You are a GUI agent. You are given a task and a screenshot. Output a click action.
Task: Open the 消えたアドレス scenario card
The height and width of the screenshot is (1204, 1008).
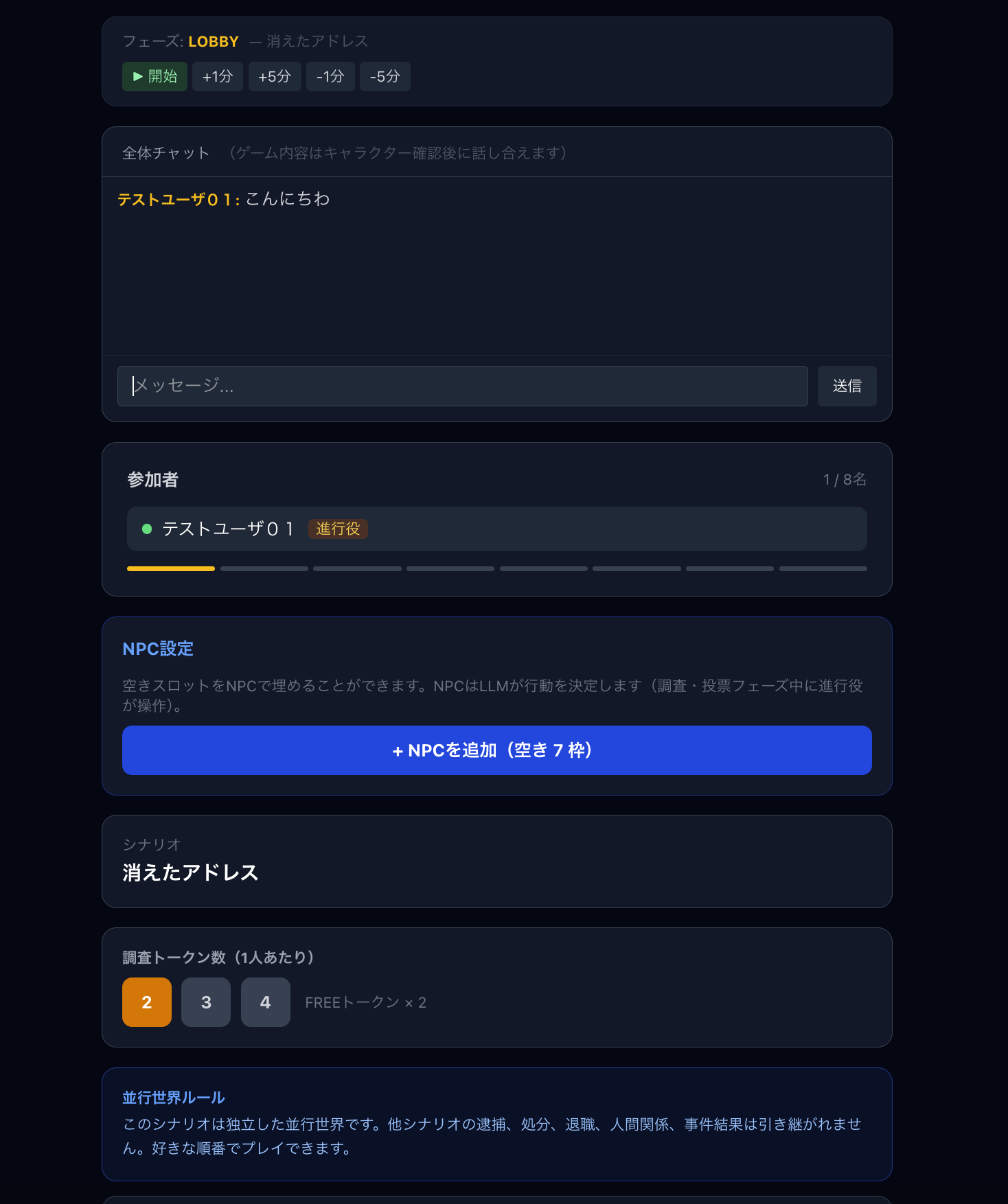pyautogui.click(x=497, y=861)
